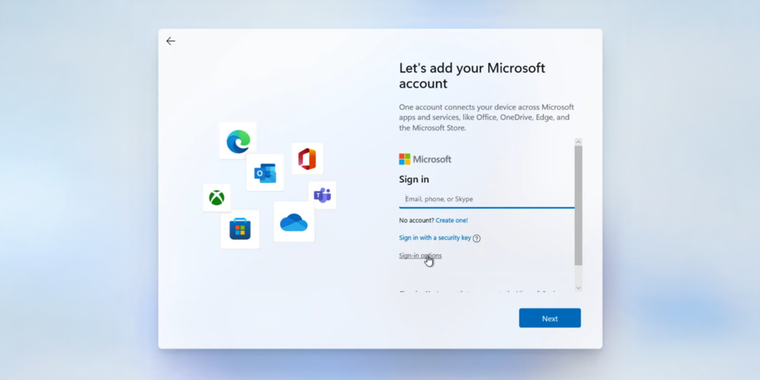
Task: Open Sign-in options link
Action: click(420, 255)
